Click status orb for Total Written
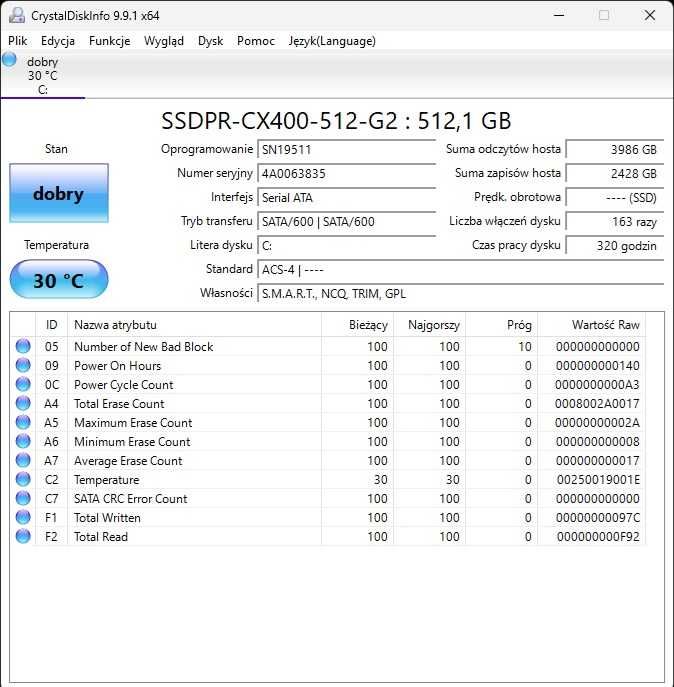The width and height of the screenshot is (674, 687). pyautogui.click(x=23, y=517)
